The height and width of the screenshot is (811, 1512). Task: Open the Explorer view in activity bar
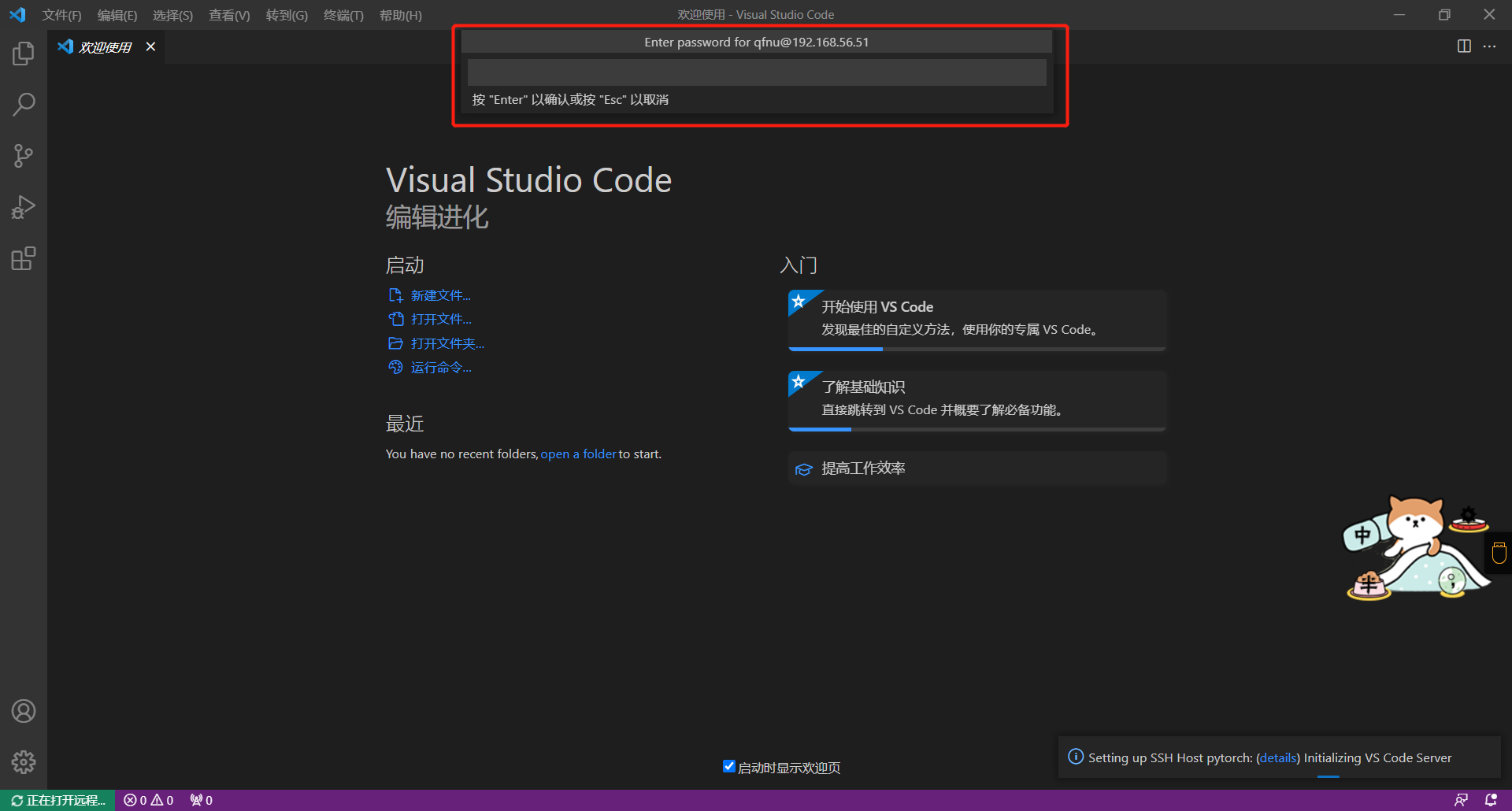(24, 54)
